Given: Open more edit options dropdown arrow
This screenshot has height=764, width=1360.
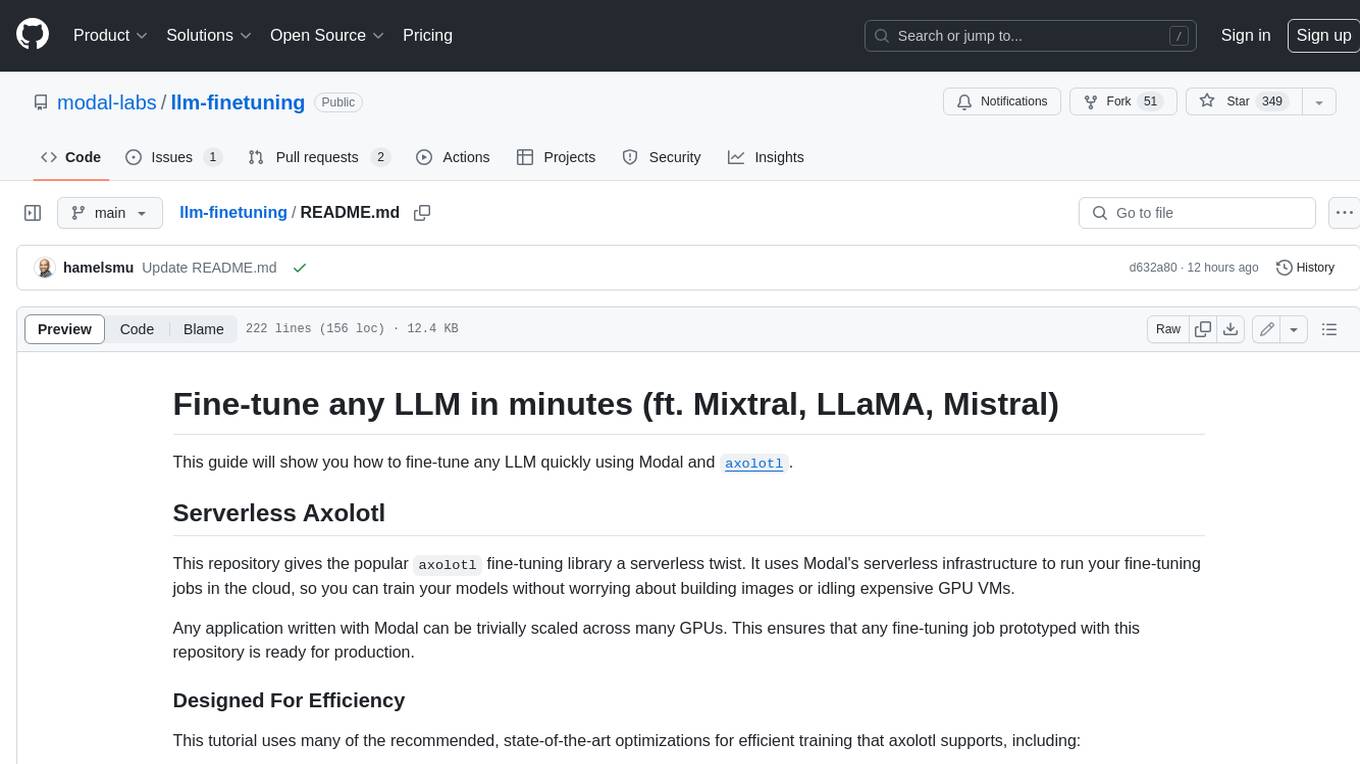Looking at the screenshot, I should (x=1294, y=329).
